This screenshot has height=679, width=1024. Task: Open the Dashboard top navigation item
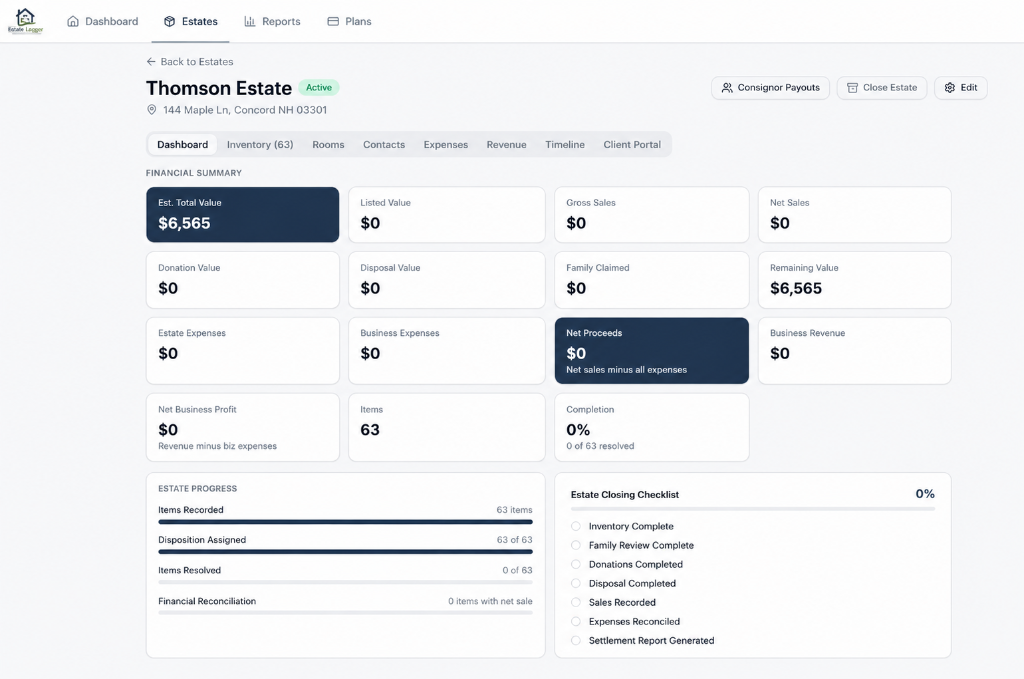point(103,22)
